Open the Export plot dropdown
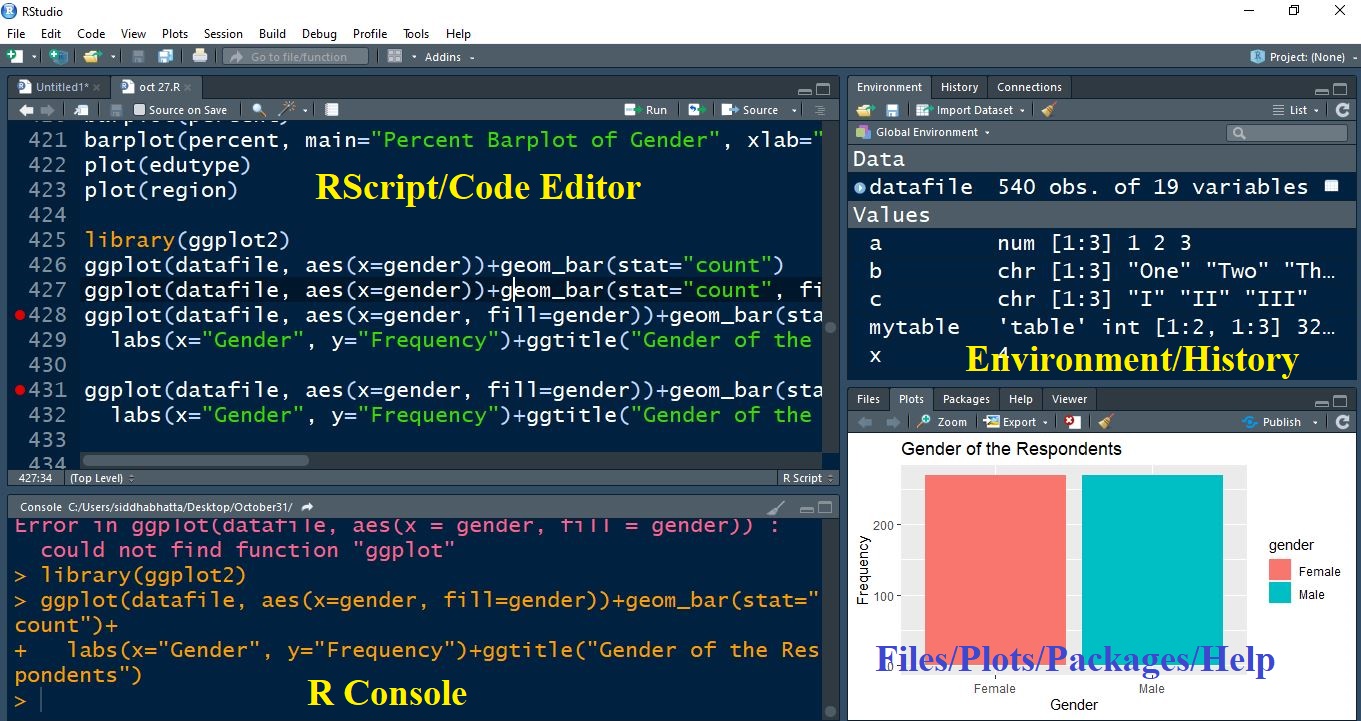 pos(1016,422)
